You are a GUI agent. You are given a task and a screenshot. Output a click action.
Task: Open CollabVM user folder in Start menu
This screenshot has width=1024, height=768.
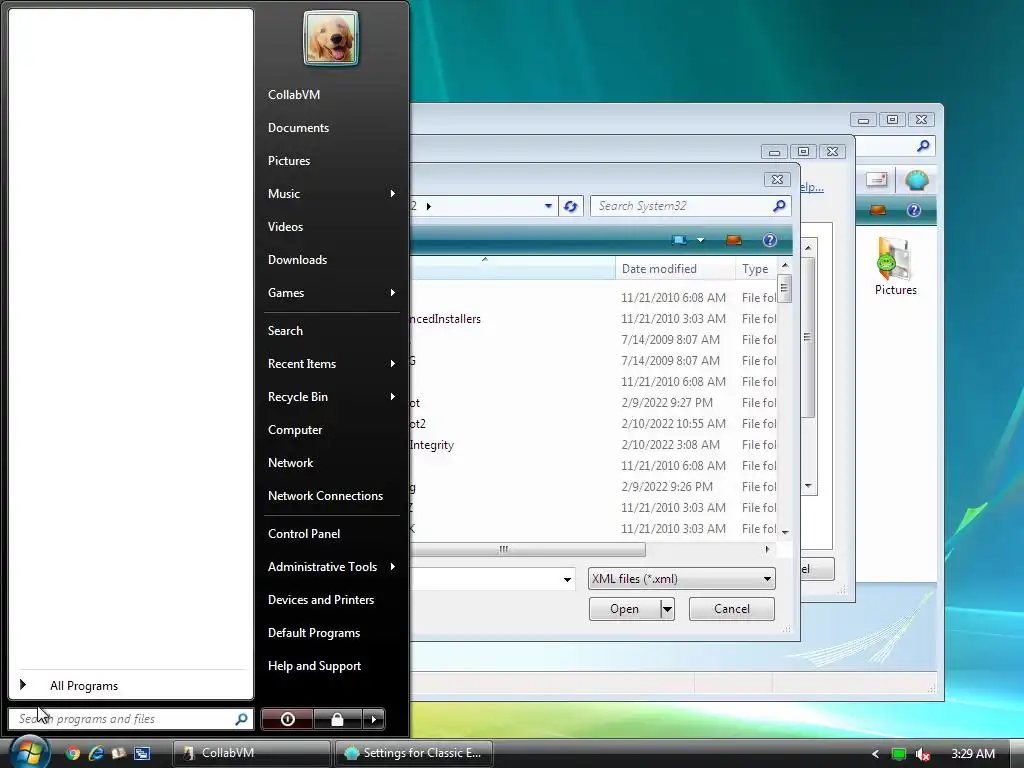tap(294, 95)
